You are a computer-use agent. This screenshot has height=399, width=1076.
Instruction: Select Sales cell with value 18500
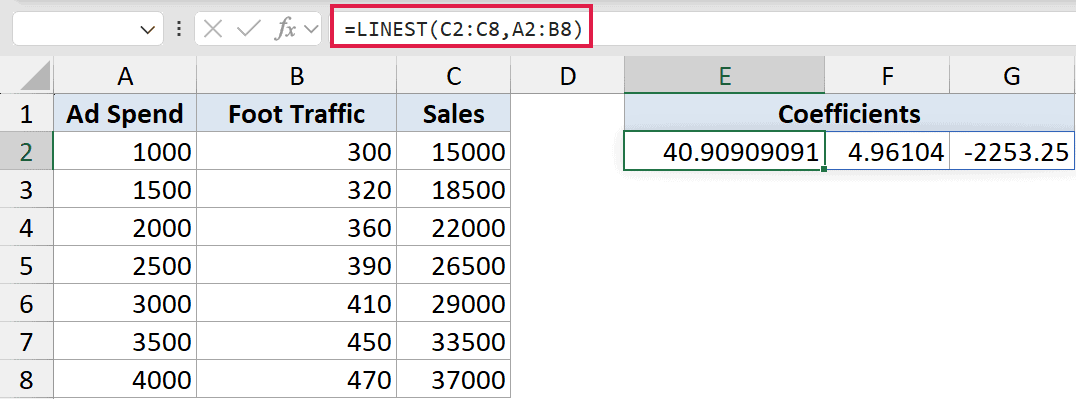(454, 189)
